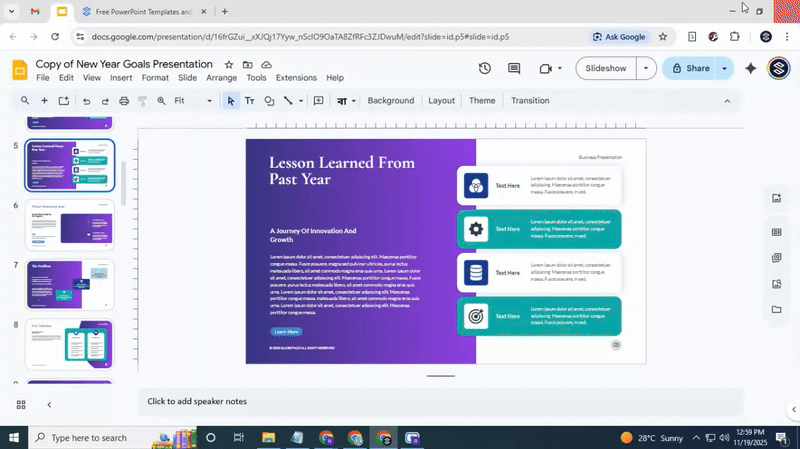This screenshot has width=800, height=449.
Task: Select the Text box tool
Action: pos(250,101)
